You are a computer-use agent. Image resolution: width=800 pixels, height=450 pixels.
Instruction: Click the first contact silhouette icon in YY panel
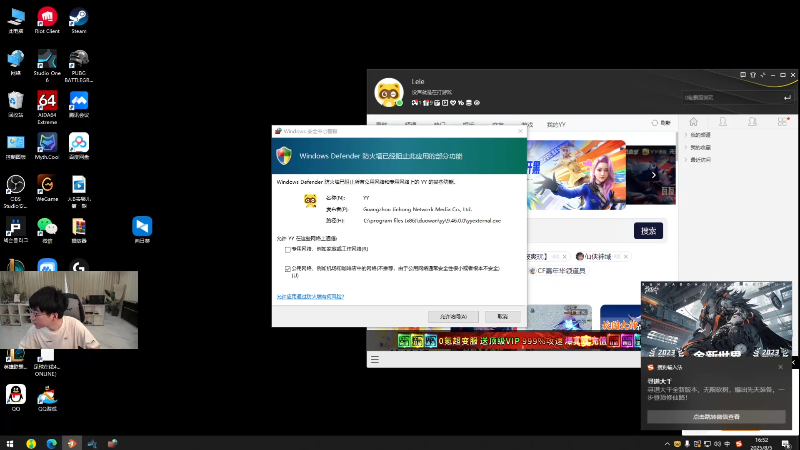click(x=723, y=122)
